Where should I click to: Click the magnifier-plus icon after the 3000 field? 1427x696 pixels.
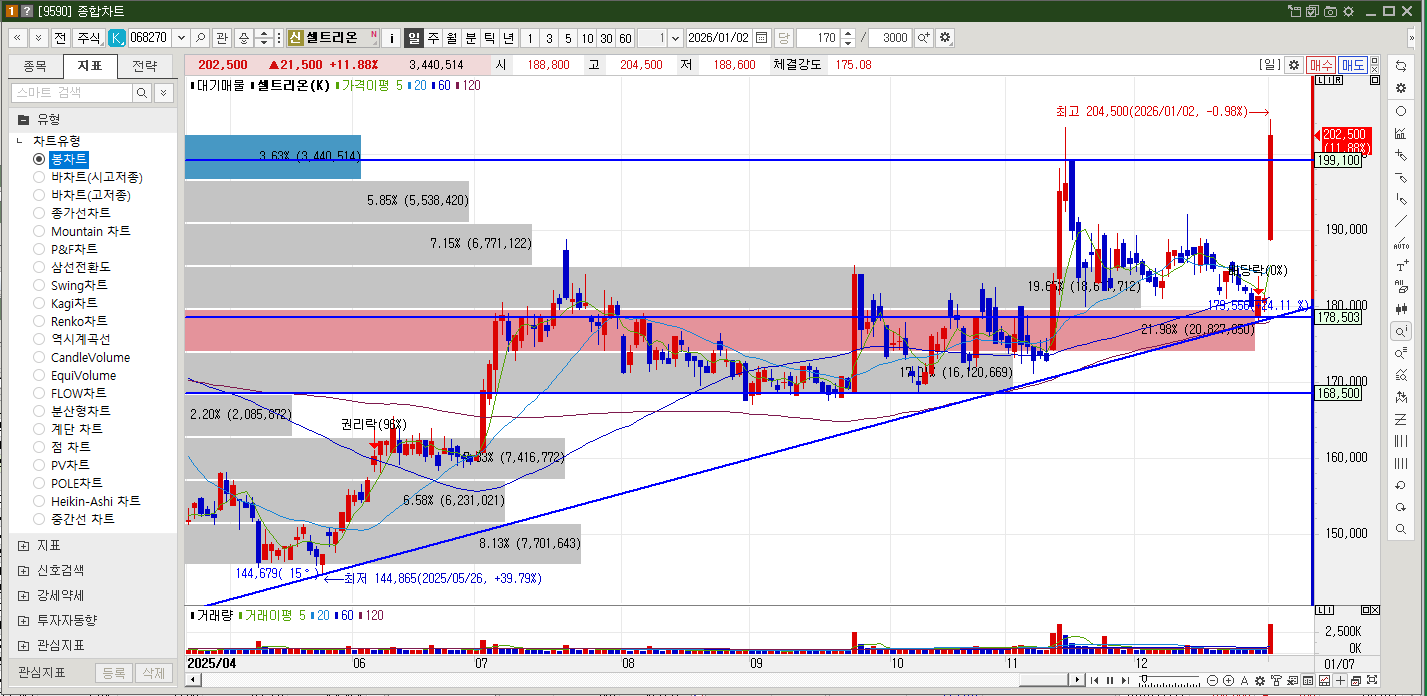[x=923, y=38]
